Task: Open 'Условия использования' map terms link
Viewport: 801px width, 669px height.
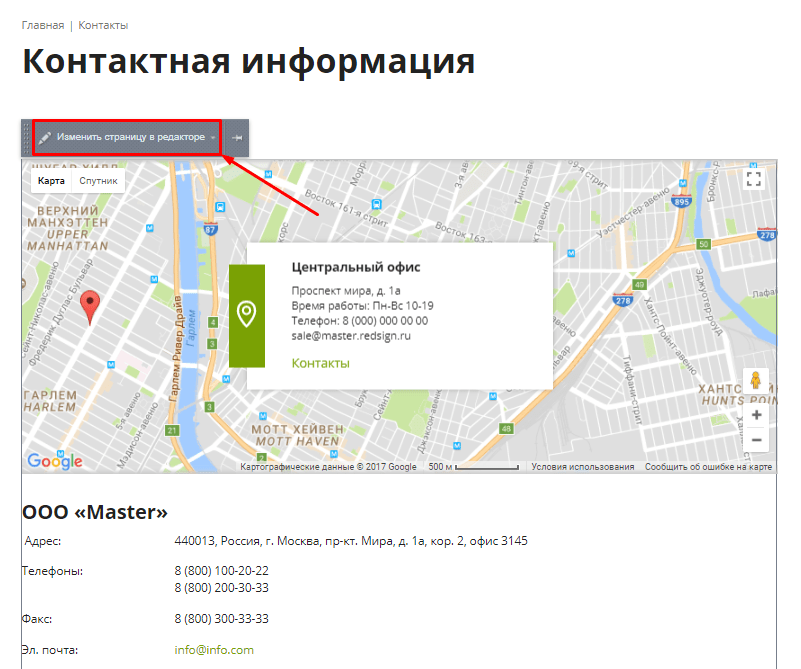Action: (x=582, y=467)
